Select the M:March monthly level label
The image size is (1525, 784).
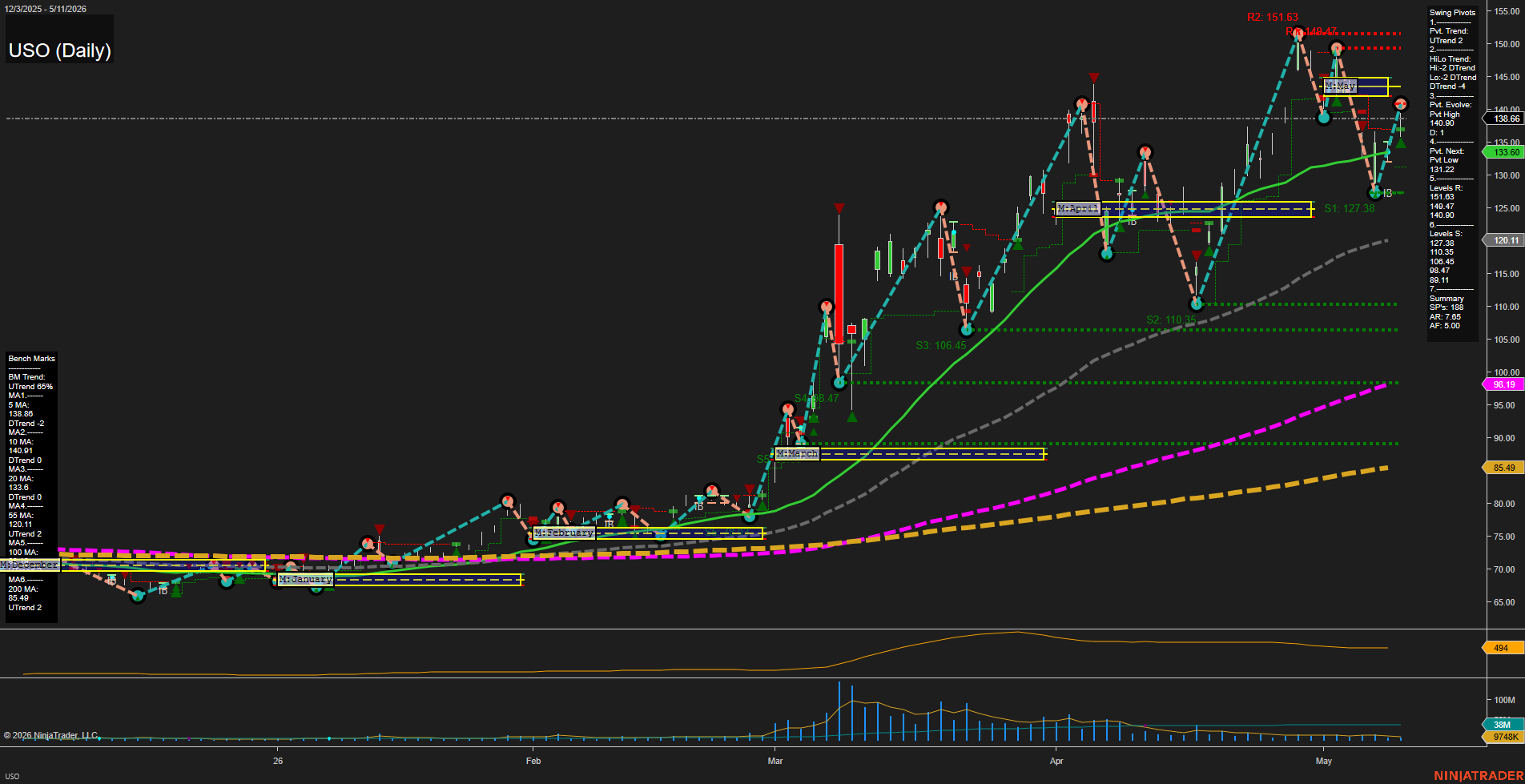point(797,453)
